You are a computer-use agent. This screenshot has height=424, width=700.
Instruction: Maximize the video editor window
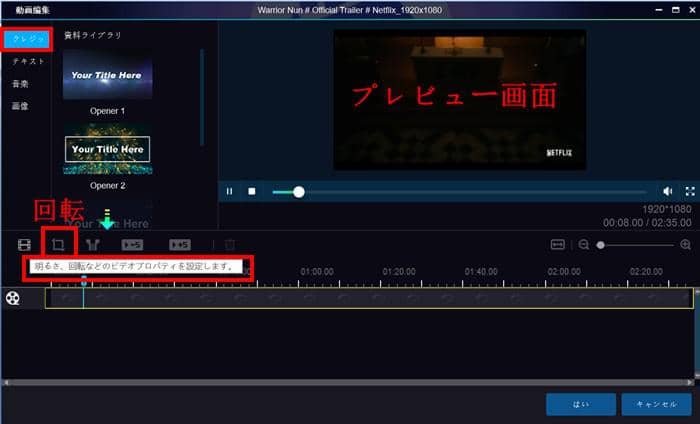676,10
